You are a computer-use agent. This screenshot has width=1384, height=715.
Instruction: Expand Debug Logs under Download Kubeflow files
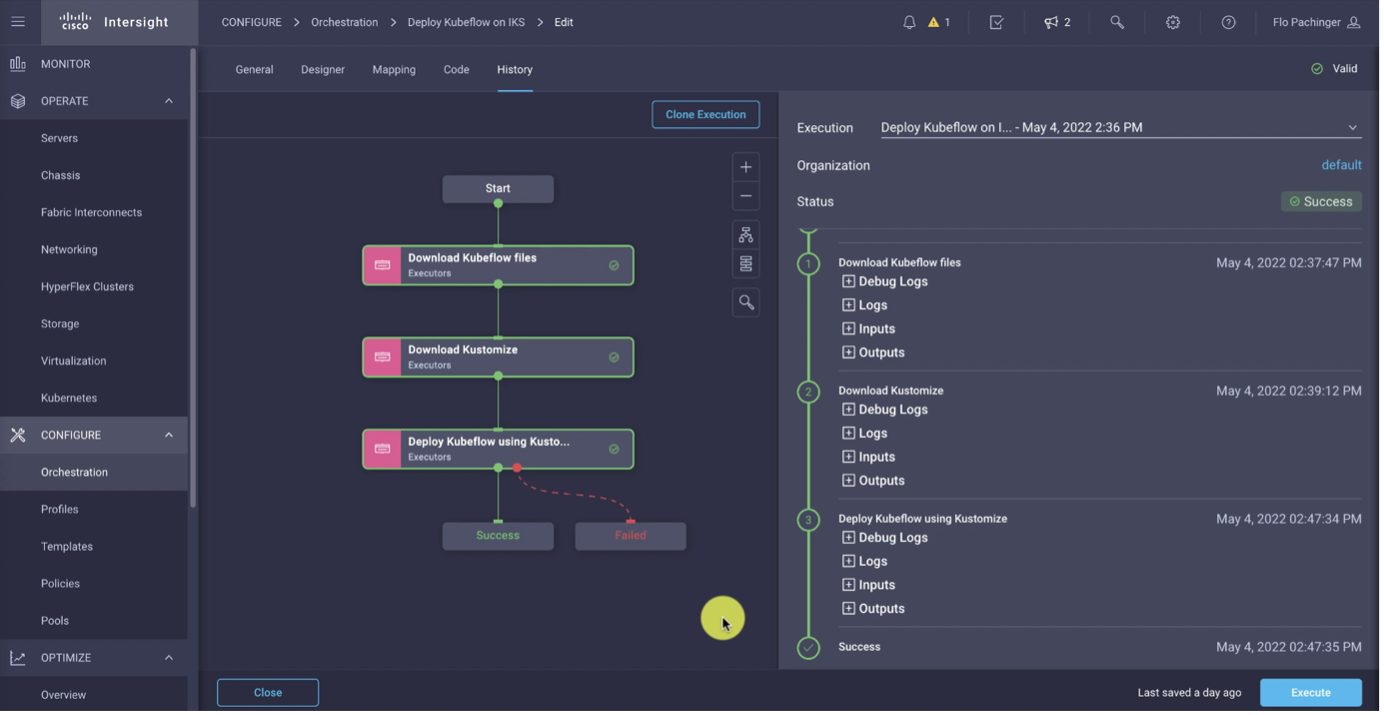coord(848,282)
